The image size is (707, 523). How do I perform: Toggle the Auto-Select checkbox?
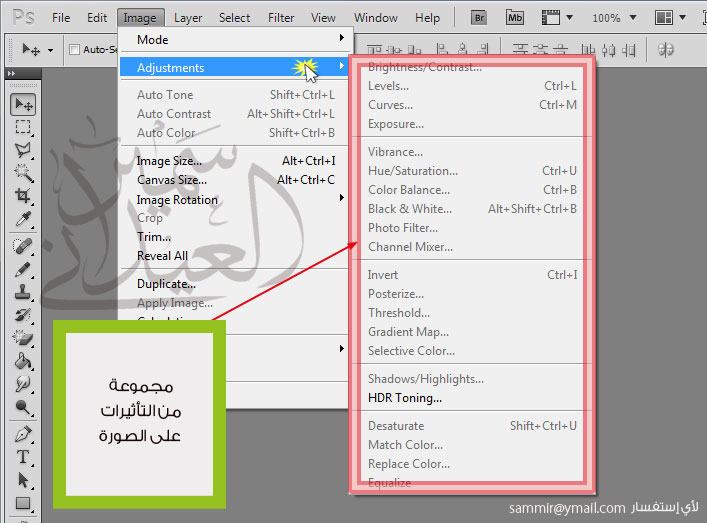pos(74,49)
